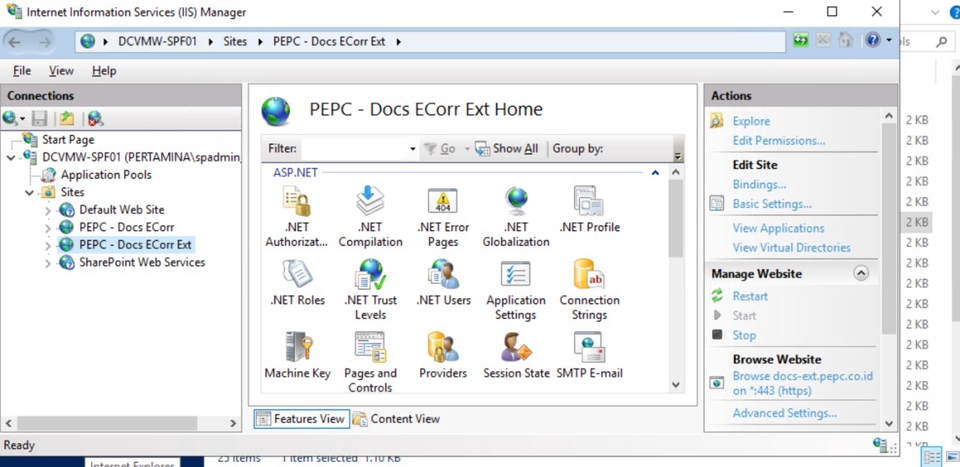Open the SMTP E-mail feature
This screenshot has width=960, height=467.
coord(589,356)
